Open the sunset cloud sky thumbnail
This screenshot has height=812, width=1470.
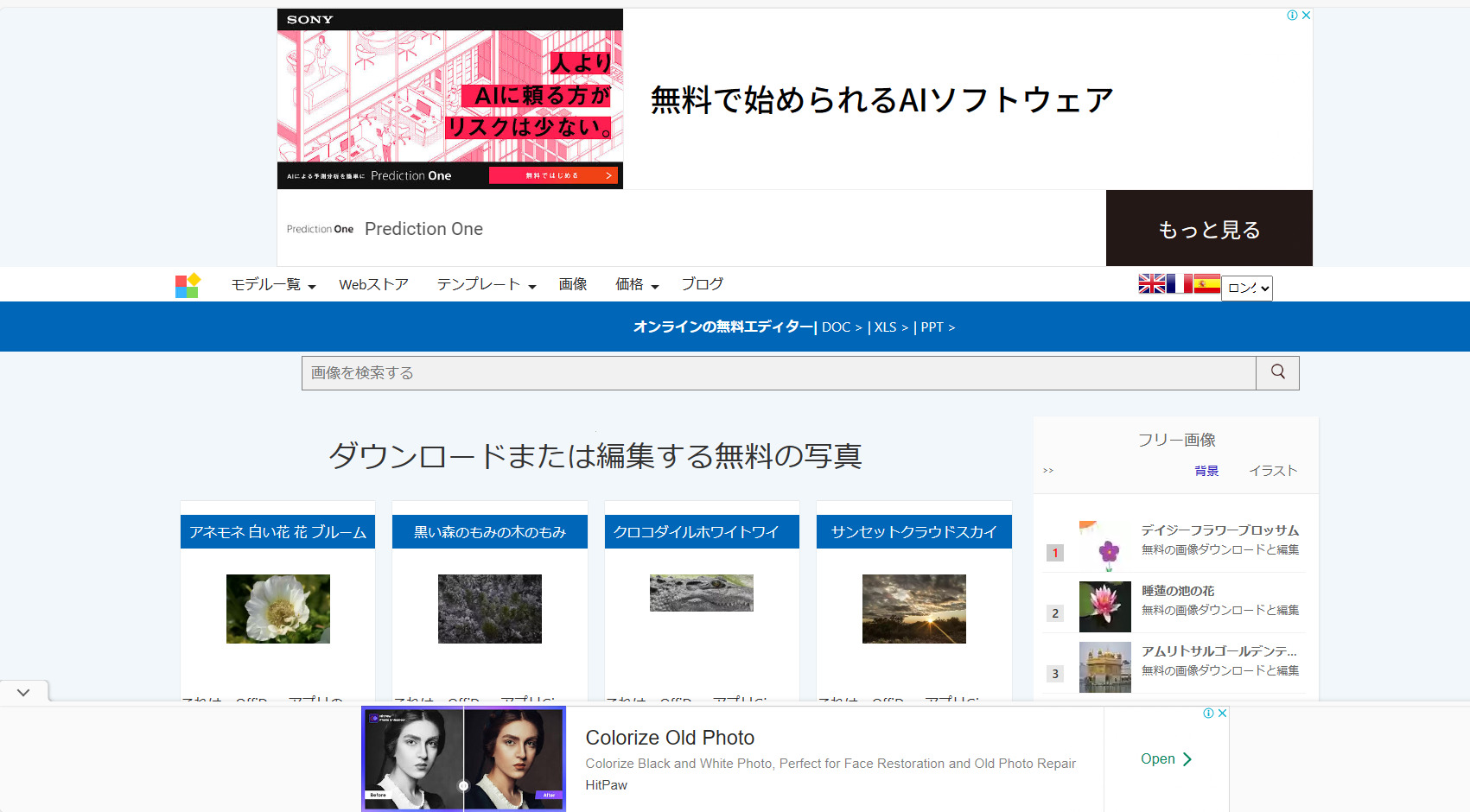[x=913, y=609]
